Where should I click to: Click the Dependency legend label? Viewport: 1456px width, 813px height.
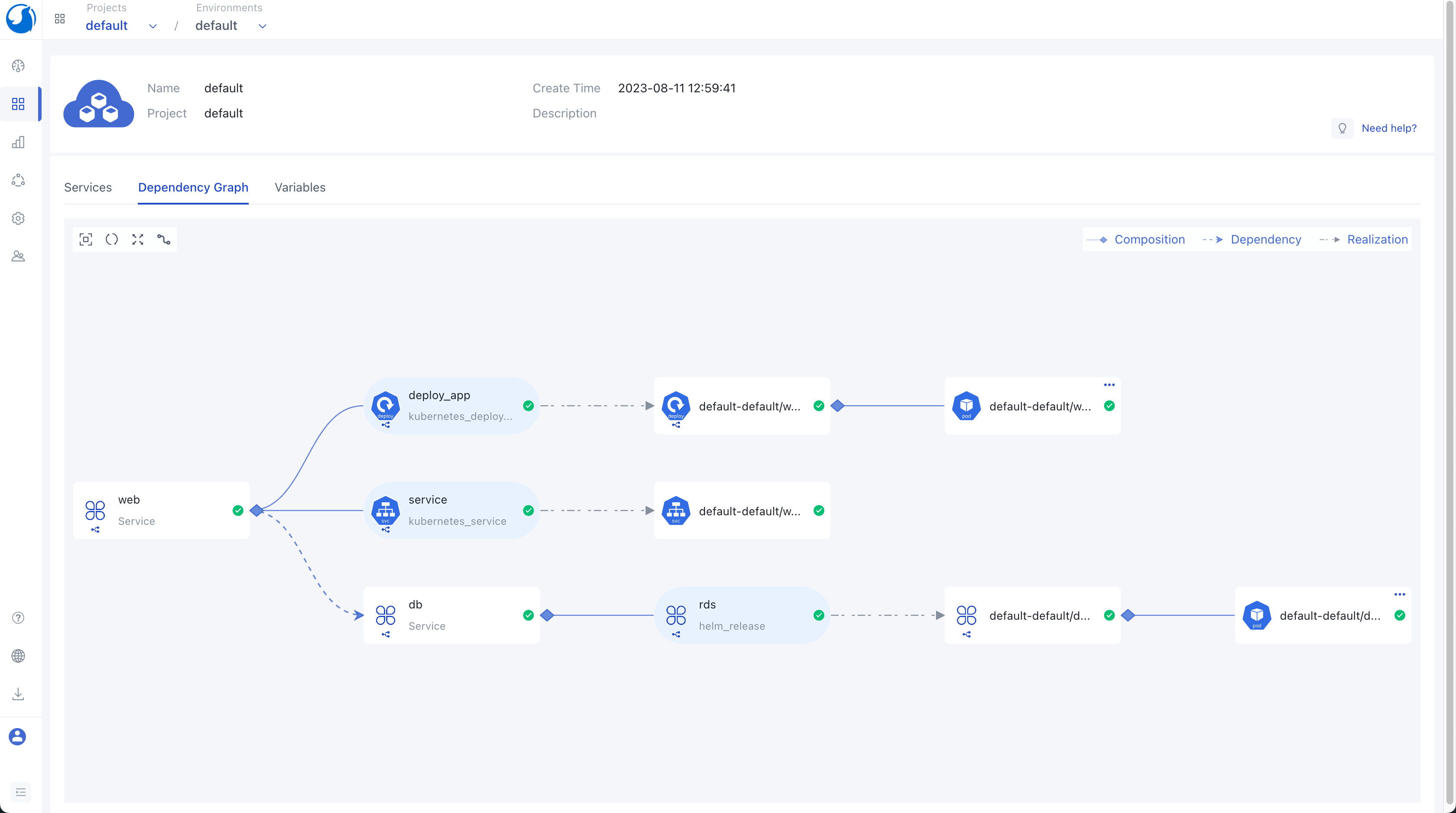pyautogui.click(x=1265, y=240)
